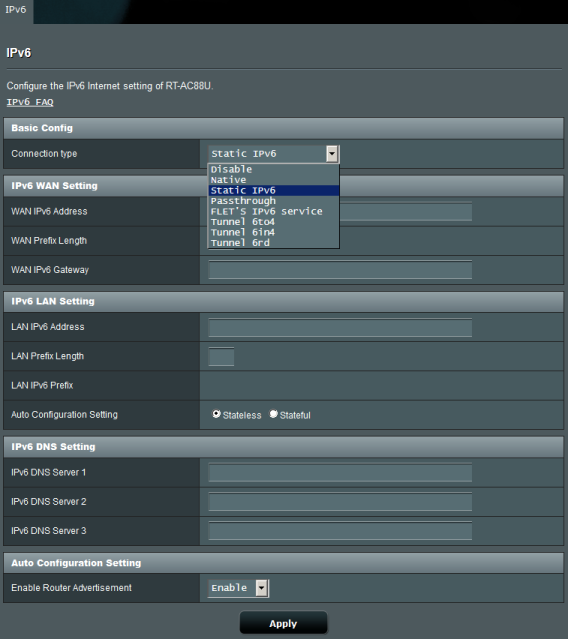Select Tunnel 6rd option
568x639 pixels.
click(273, 242)
